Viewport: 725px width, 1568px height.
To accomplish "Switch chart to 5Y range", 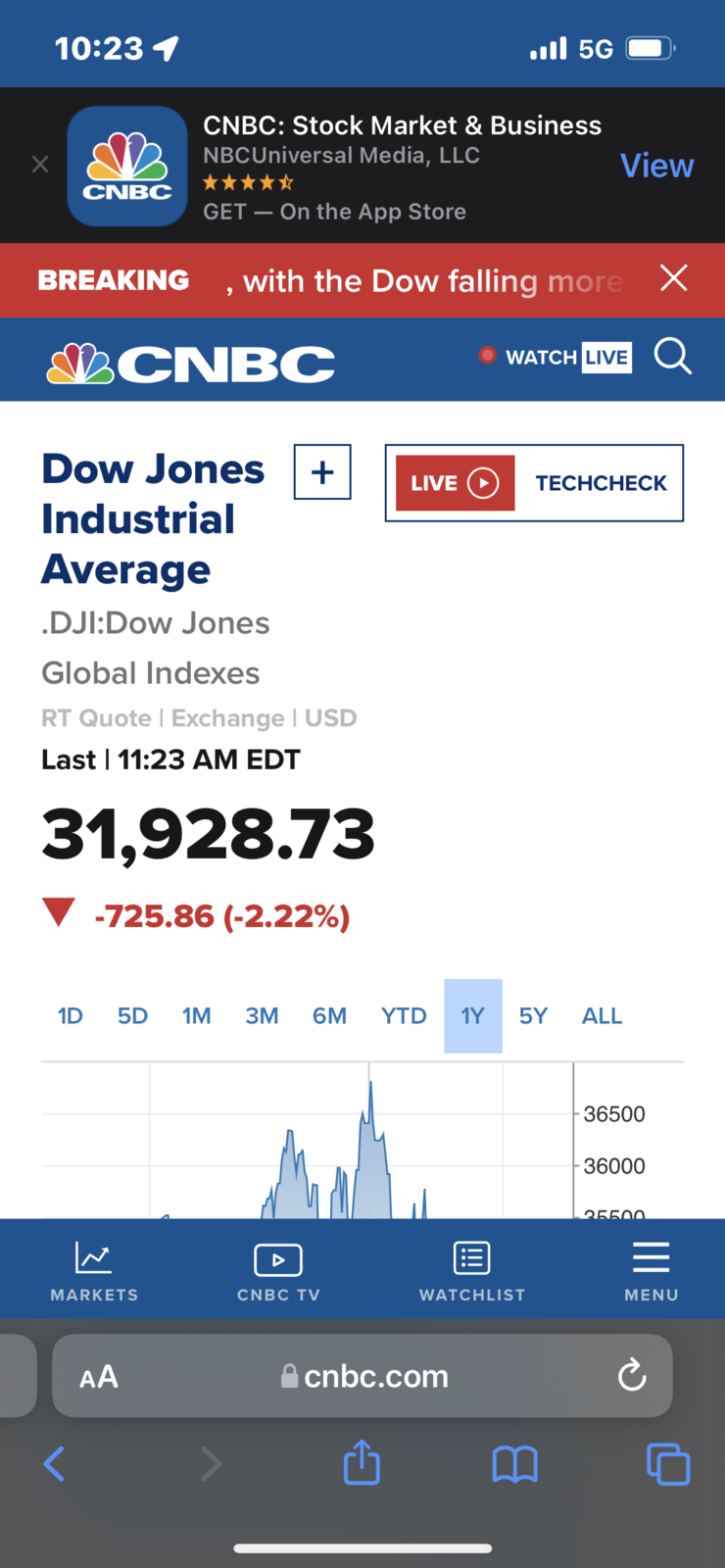I will coord(533,1016).
